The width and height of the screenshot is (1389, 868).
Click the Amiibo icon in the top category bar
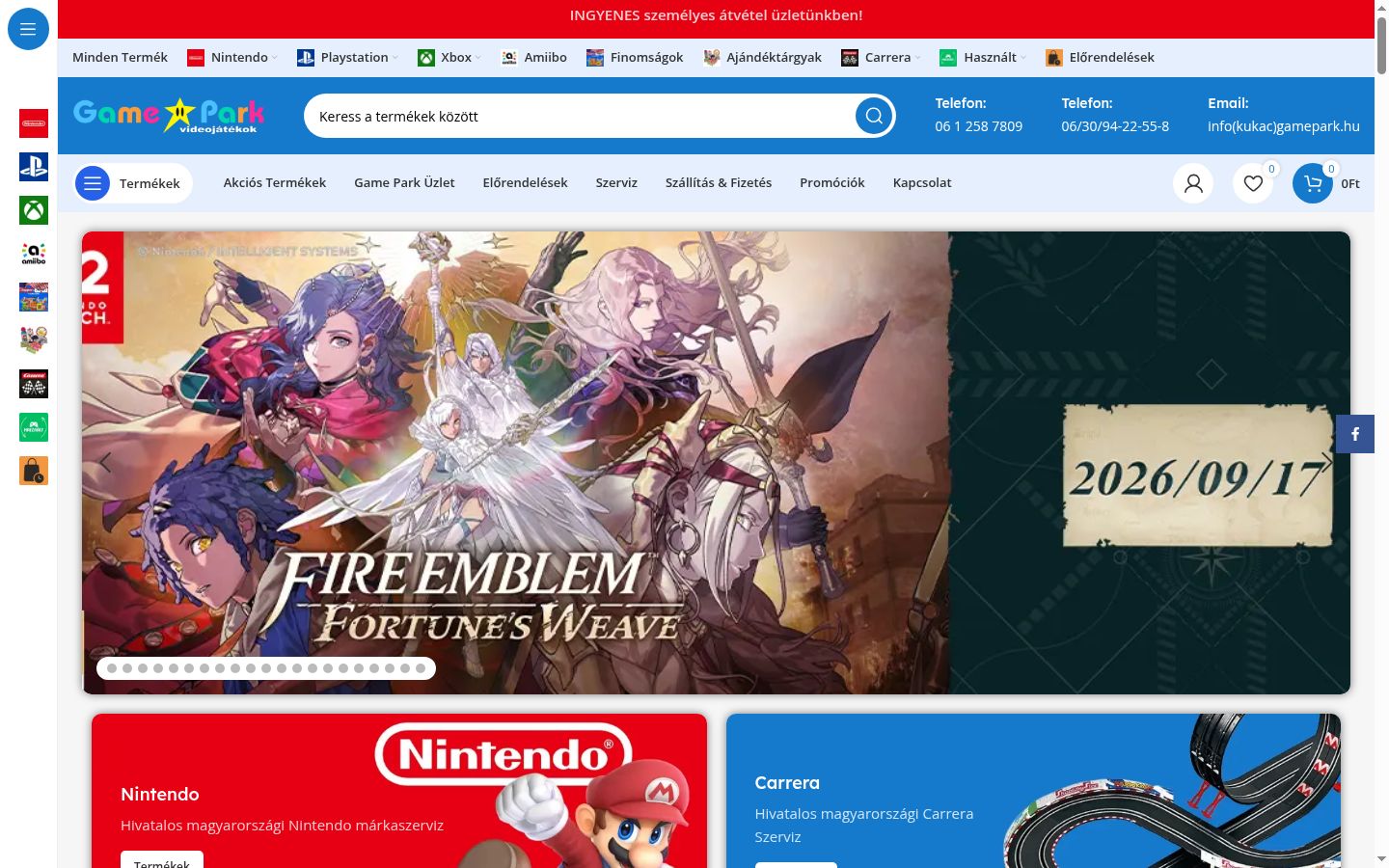click(509, 58)
